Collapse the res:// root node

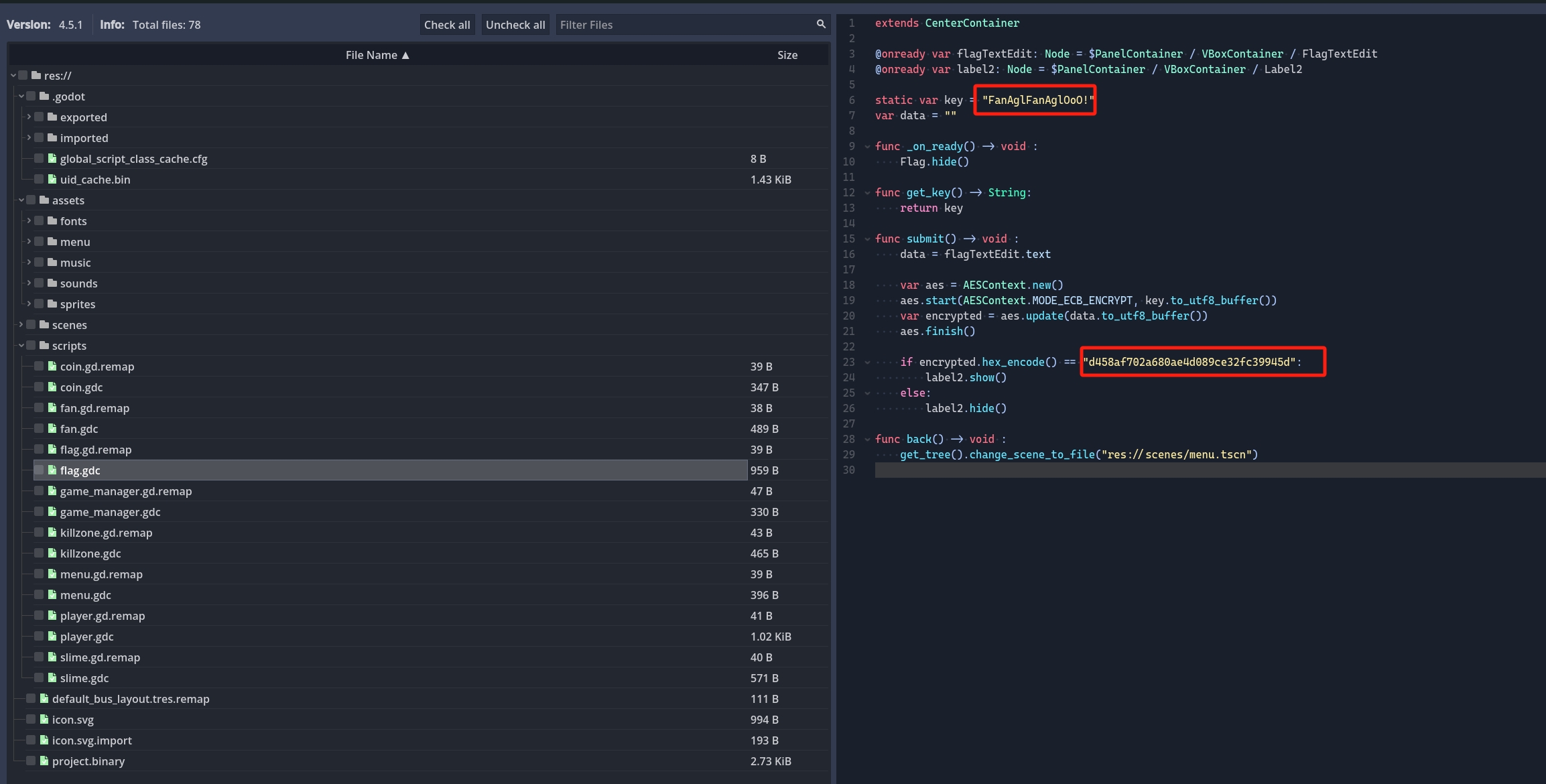[x=13, y=75]
